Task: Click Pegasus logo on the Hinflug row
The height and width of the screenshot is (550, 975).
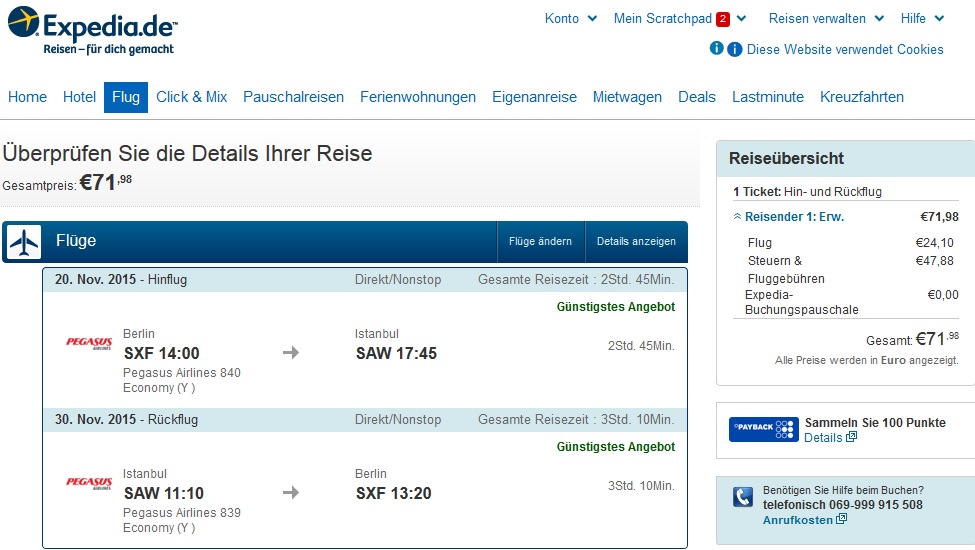Action: click(89, 342)
